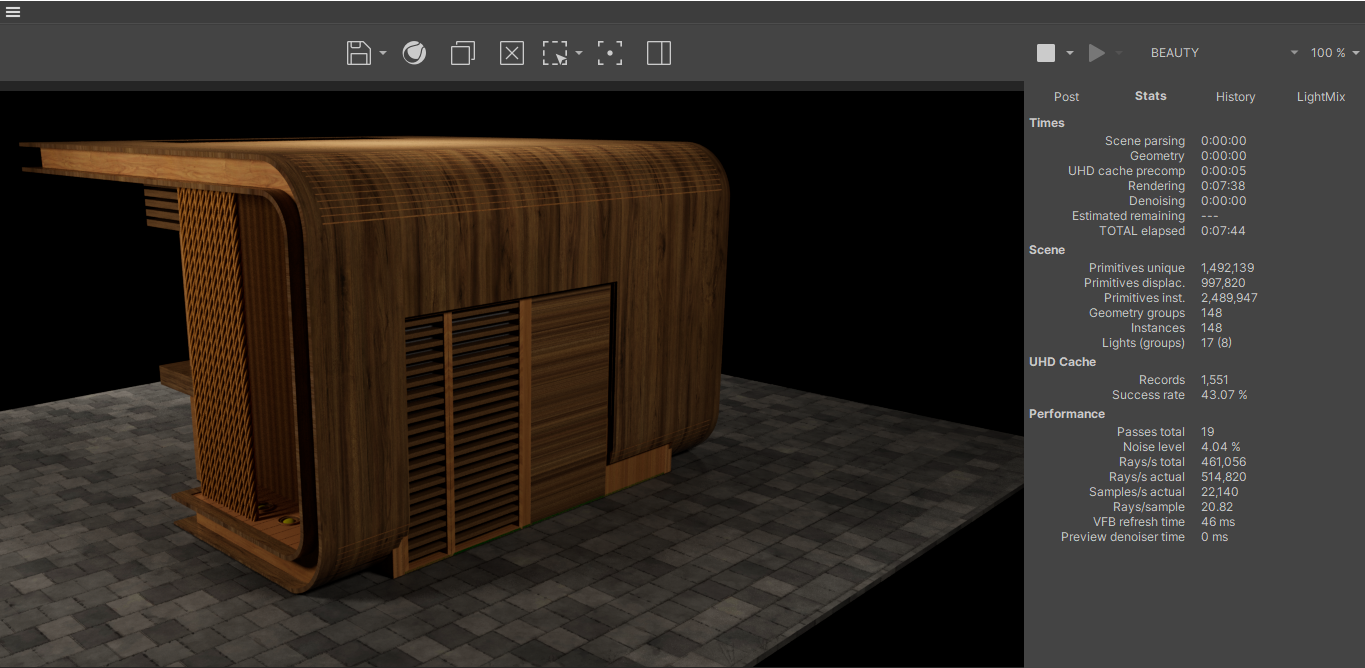1365x668 pixels.
Task: Click the Corona logo icon
Action: 414,53
